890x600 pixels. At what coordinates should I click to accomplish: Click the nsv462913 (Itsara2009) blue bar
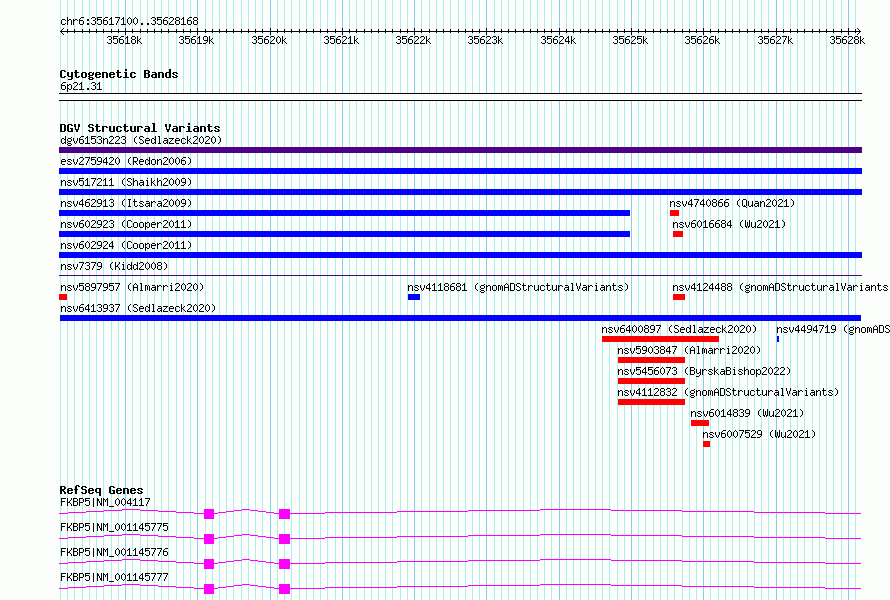coord(345,213)
